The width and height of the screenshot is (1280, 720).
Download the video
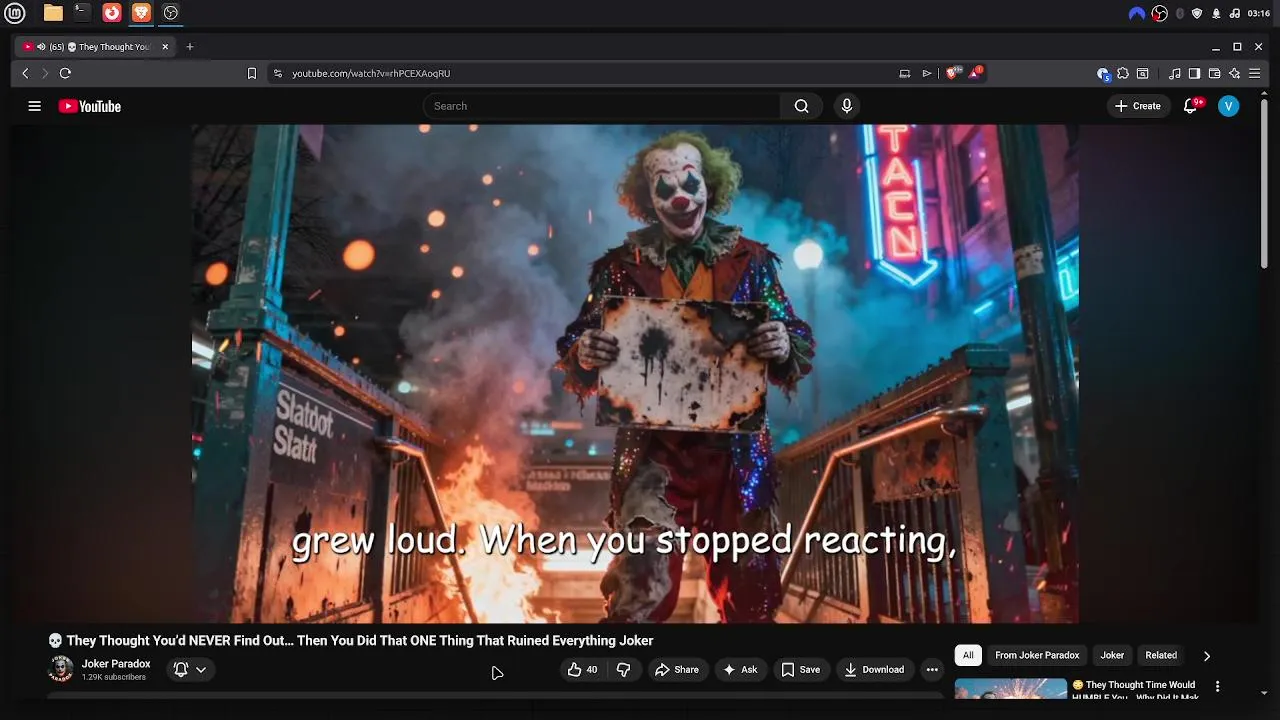[874, 670]
